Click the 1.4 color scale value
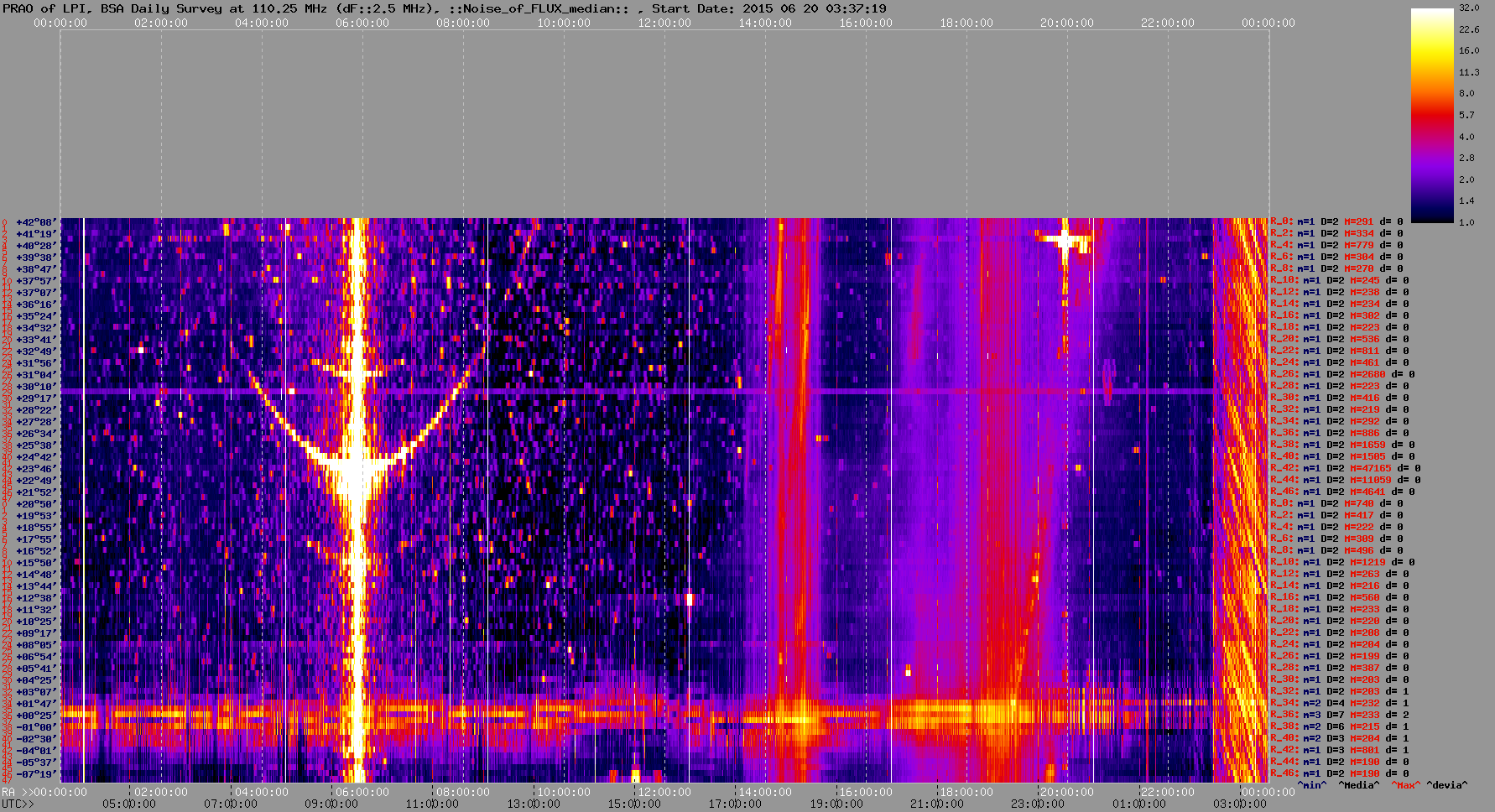Image resolution: width=1495 pixels, height=812 pixels. pyautogui.click(x=1466, y=201)
